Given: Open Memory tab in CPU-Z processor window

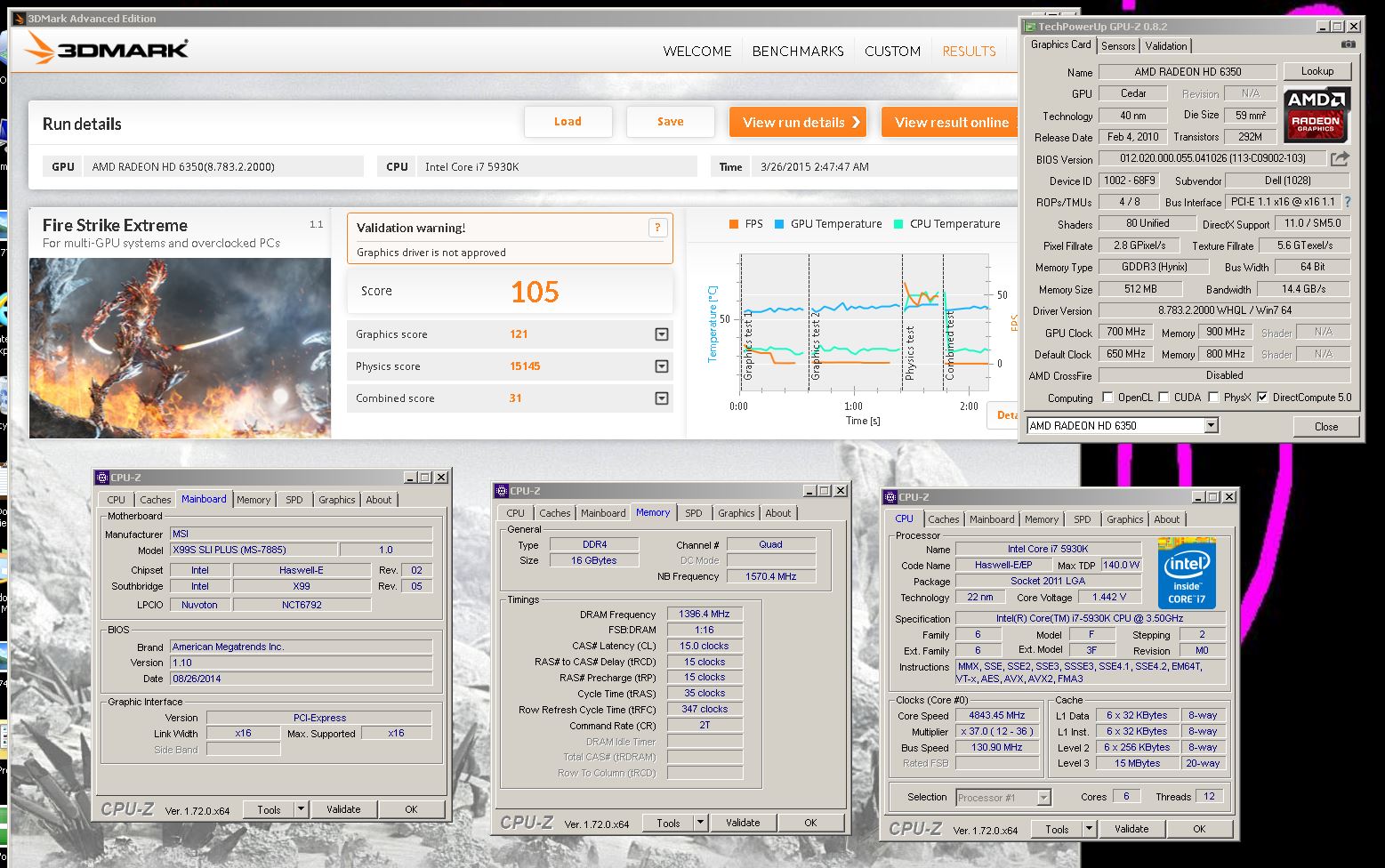Looking at the screenshot, I should tap(1041, 519).
